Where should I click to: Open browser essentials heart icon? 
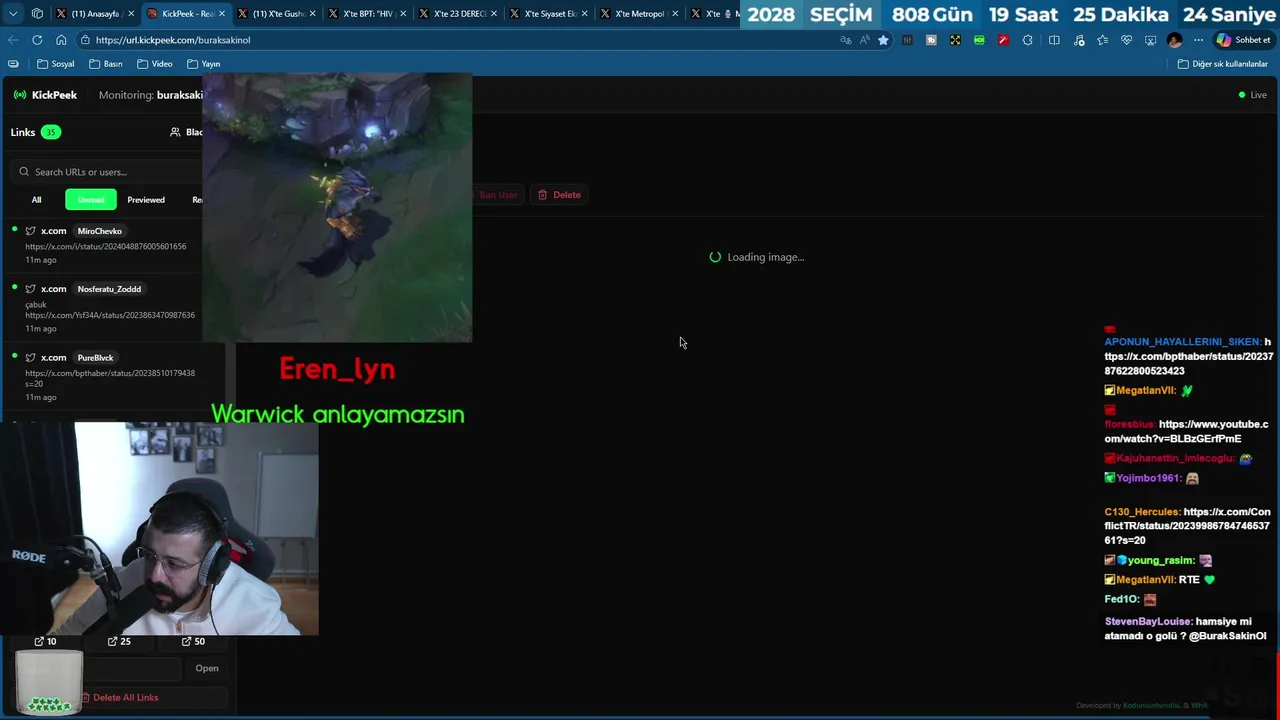tap(1126, 40)
